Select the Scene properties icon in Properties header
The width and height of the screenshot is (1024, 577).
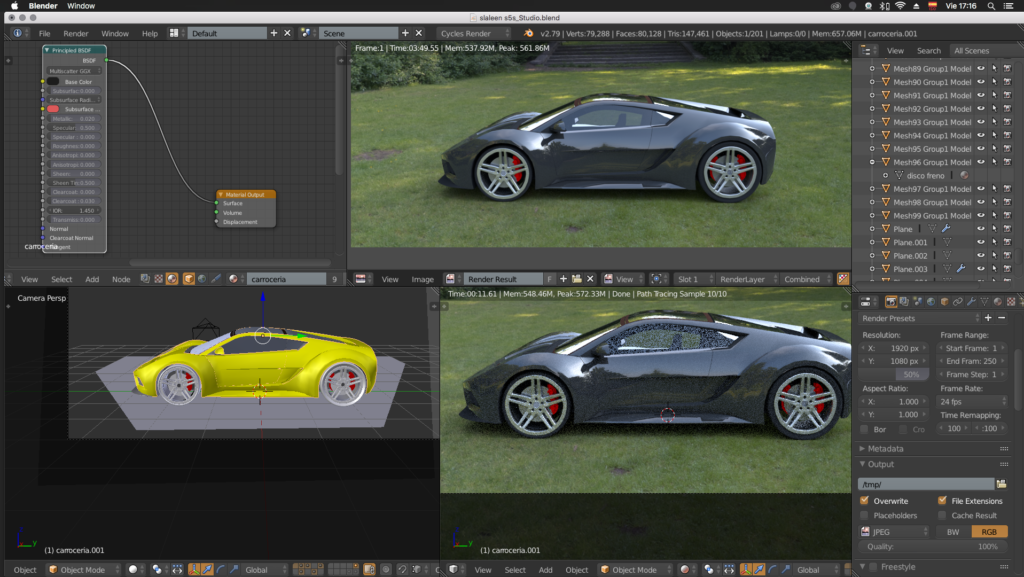pyautogui.click(x=918, y=302)
